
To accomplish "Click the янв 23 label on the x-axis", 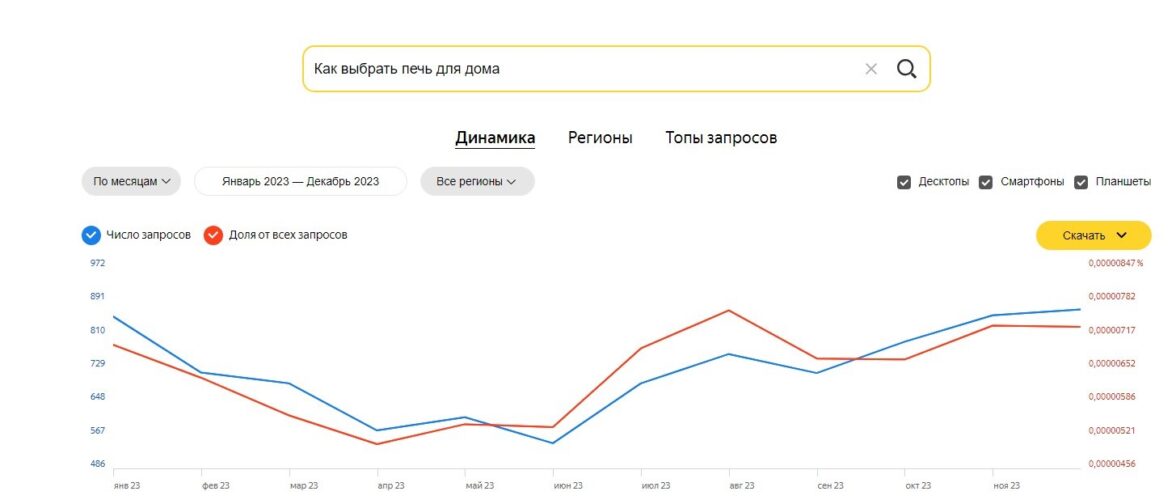I will point(126,486).
